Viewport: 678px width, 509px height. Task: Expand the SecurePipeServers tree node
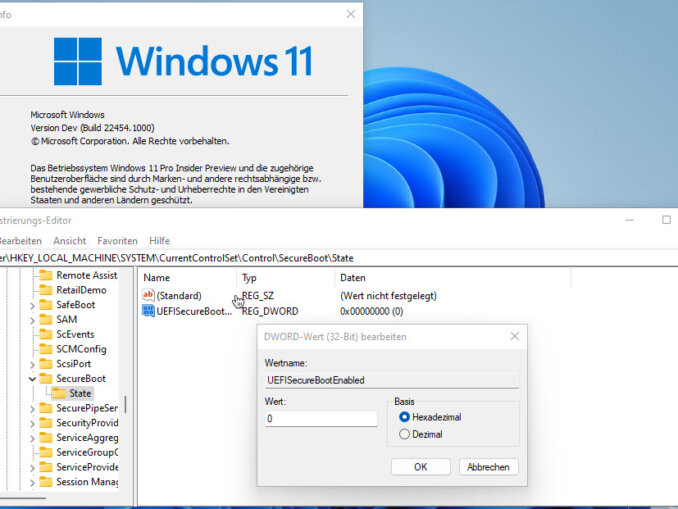pos(32,409)
